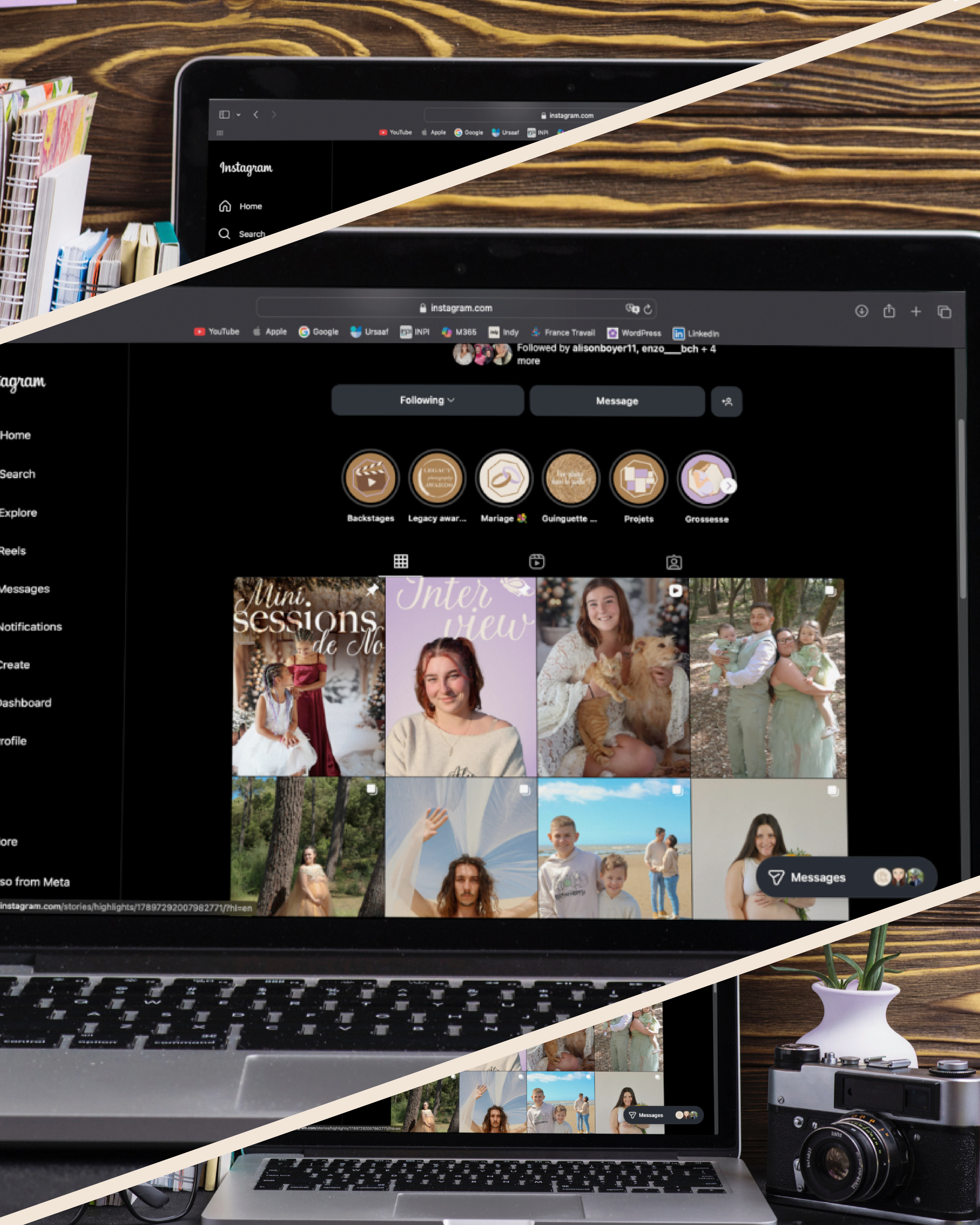Image resolution: width=980 pixels, height=1225 pixels.
Task: Open Dashboard in the Instagram sidebar
Action: click(25, 703)
